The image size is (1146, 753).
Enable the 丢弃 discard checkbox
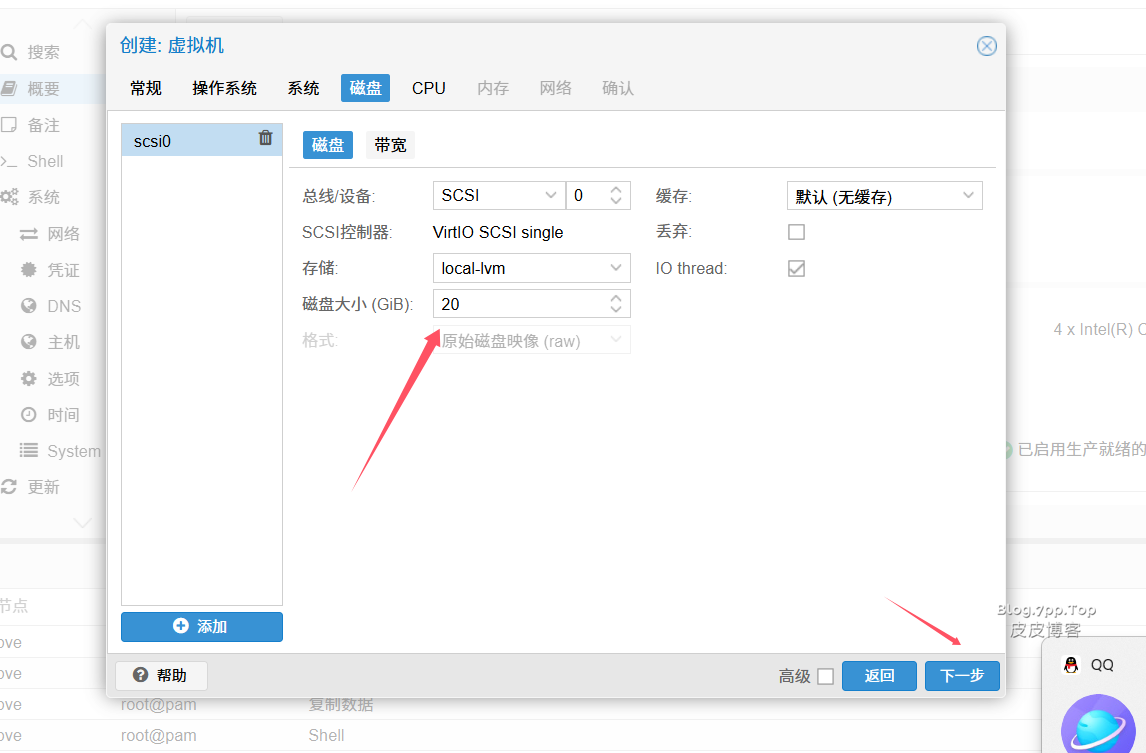[x=796, y=232]
